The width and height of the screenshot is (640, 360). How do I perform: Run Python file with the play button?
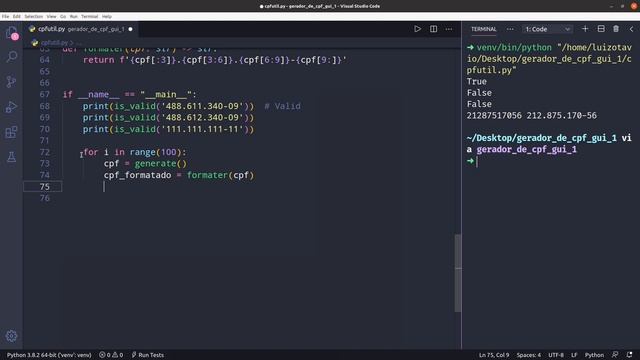(417, 29)
